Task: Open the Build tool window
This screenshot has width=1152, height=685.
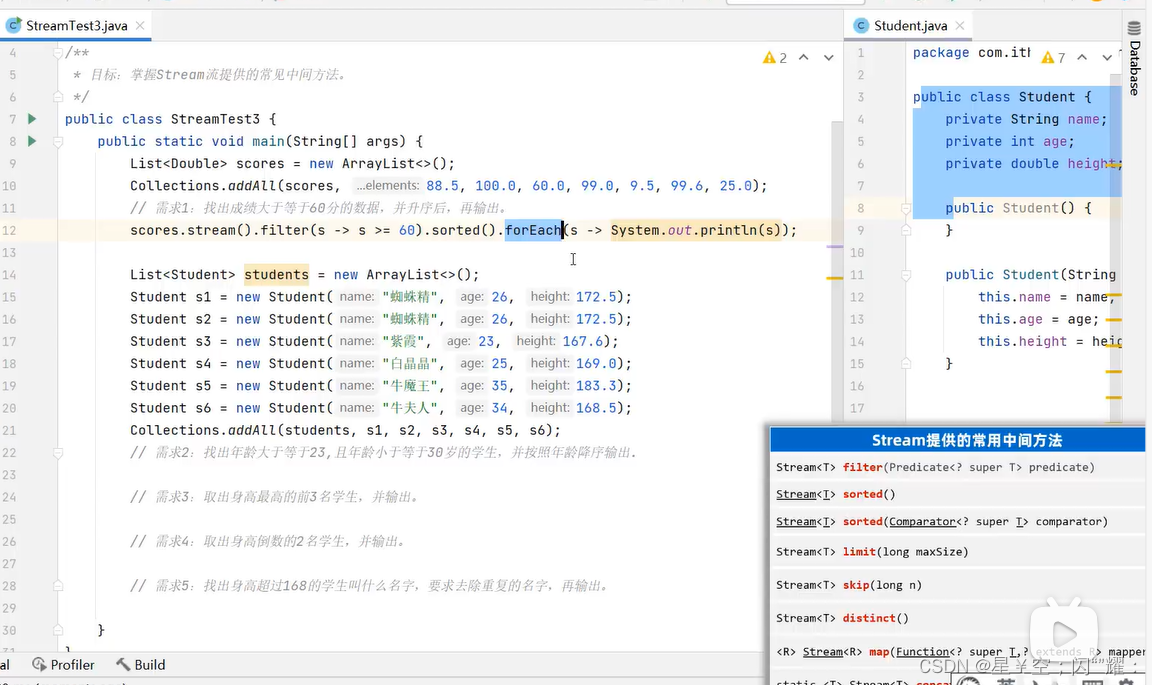Action: point(140,664)
